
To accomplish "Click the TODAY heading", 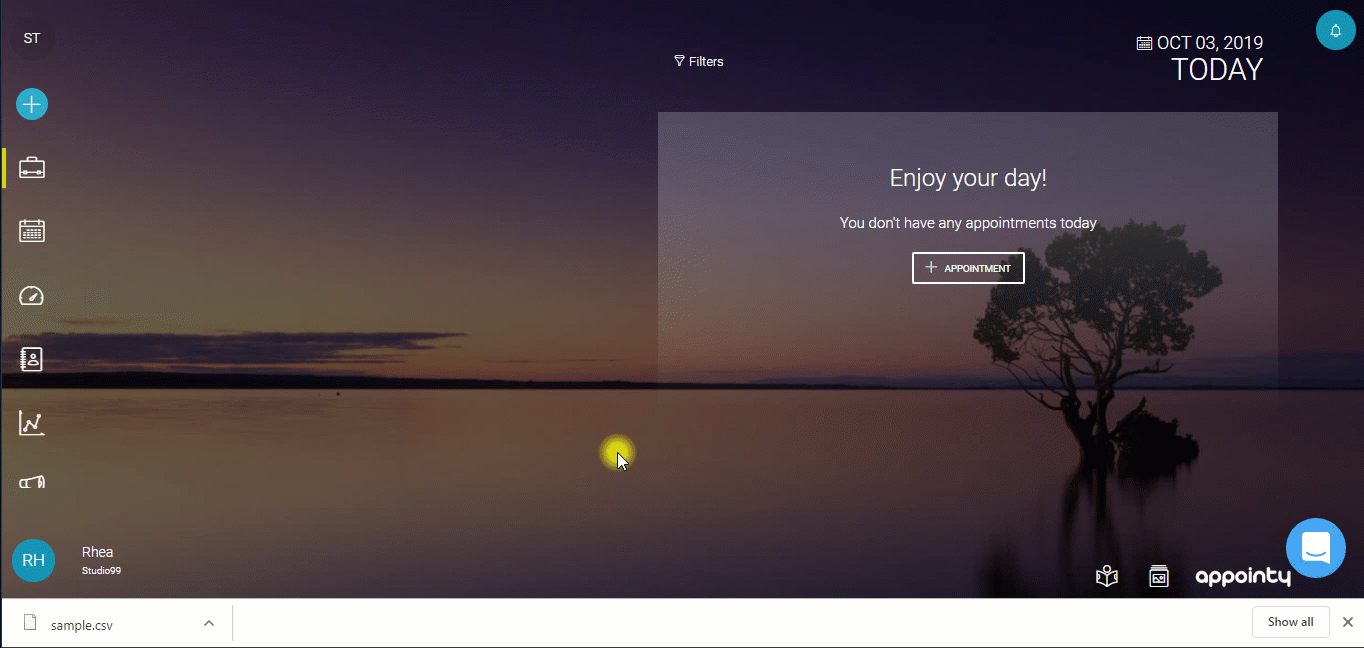I will 1217,70.
